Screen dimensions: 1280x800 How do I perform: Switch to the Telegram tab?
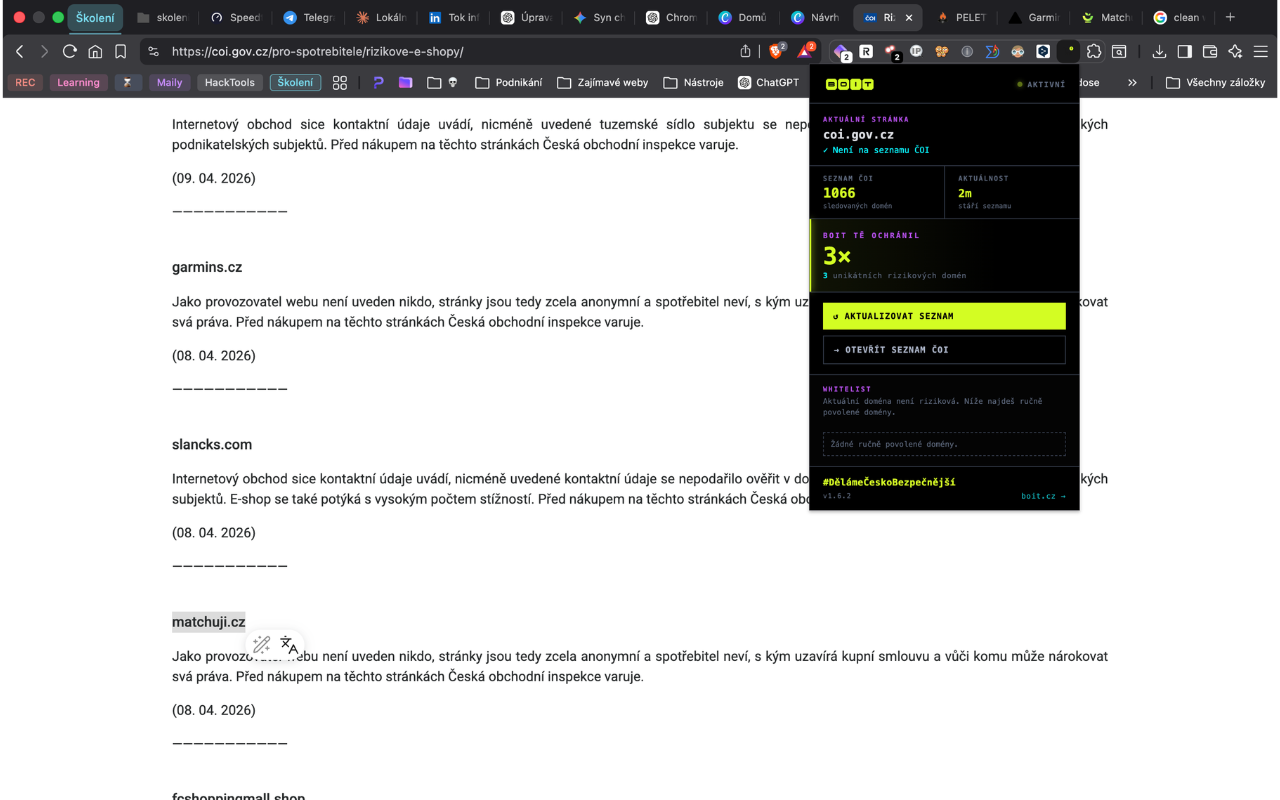point(308,17)
